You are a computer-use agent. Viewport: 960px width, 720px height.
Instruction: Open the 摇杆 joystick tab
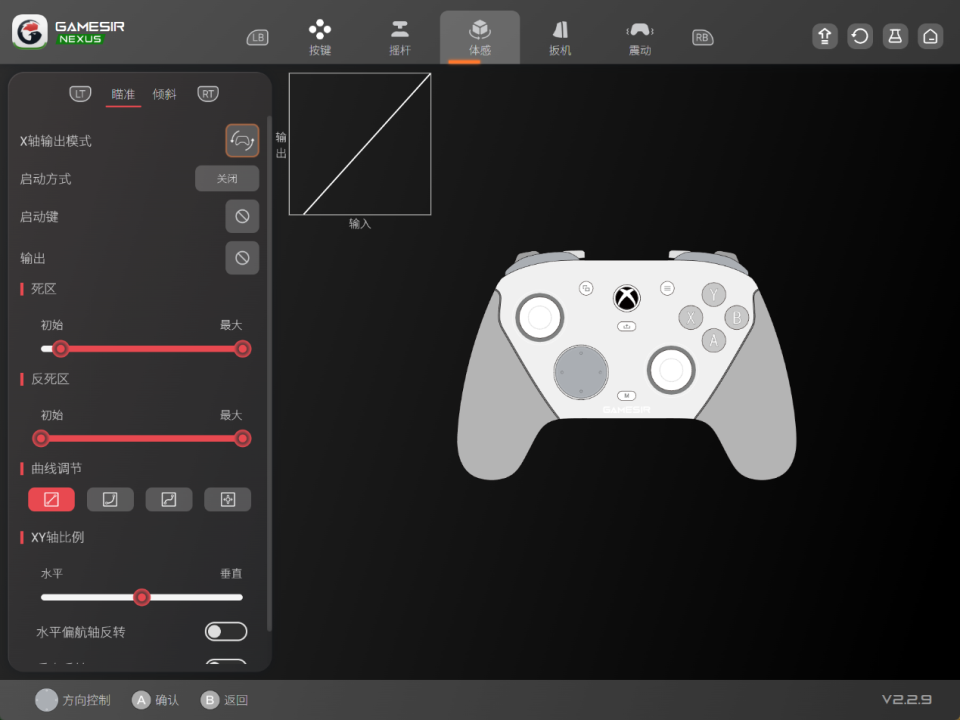pos(400,37)
